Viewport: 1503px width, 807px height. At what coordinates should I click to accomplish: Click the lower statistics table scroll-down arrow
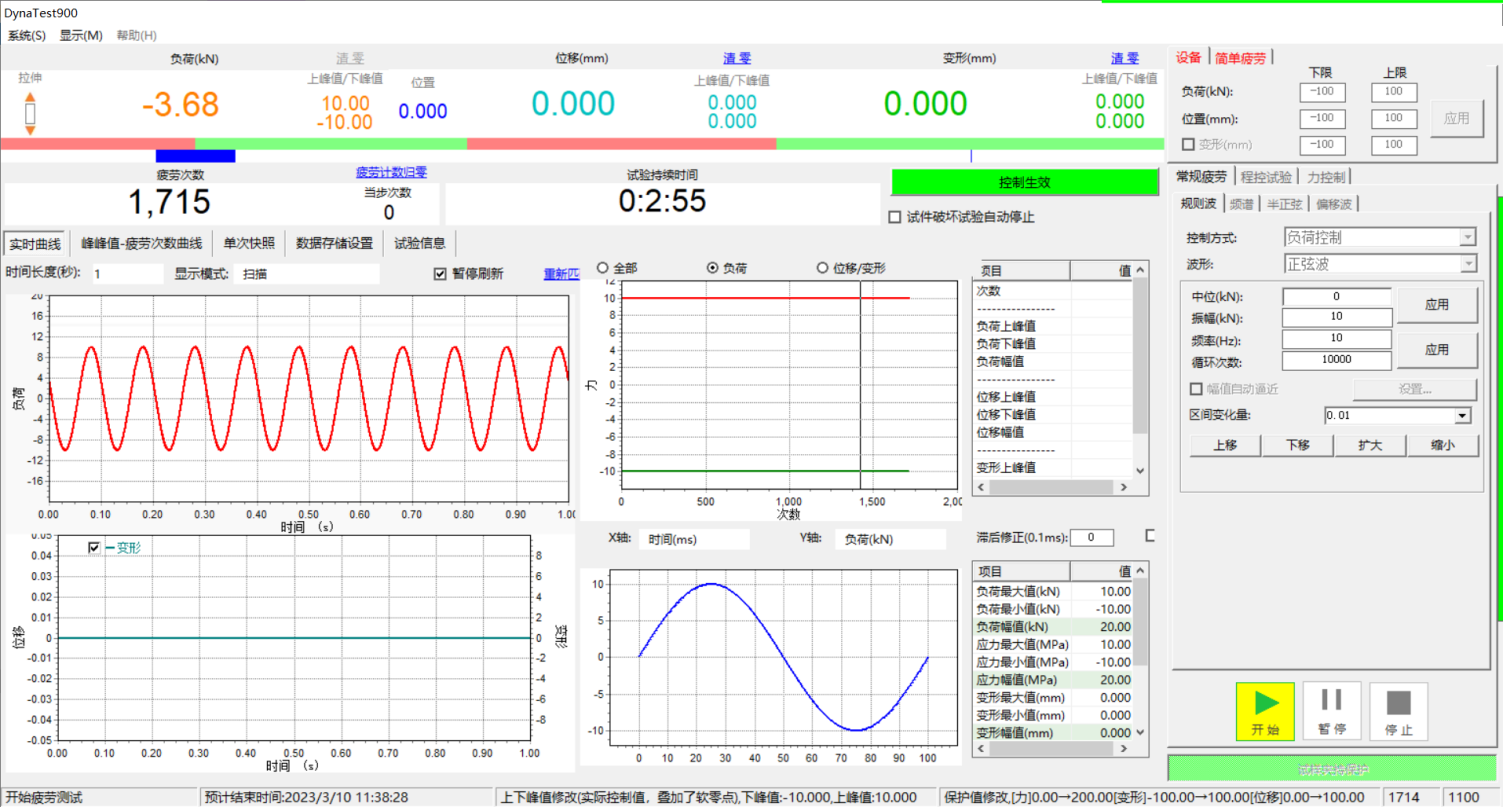1140,732
